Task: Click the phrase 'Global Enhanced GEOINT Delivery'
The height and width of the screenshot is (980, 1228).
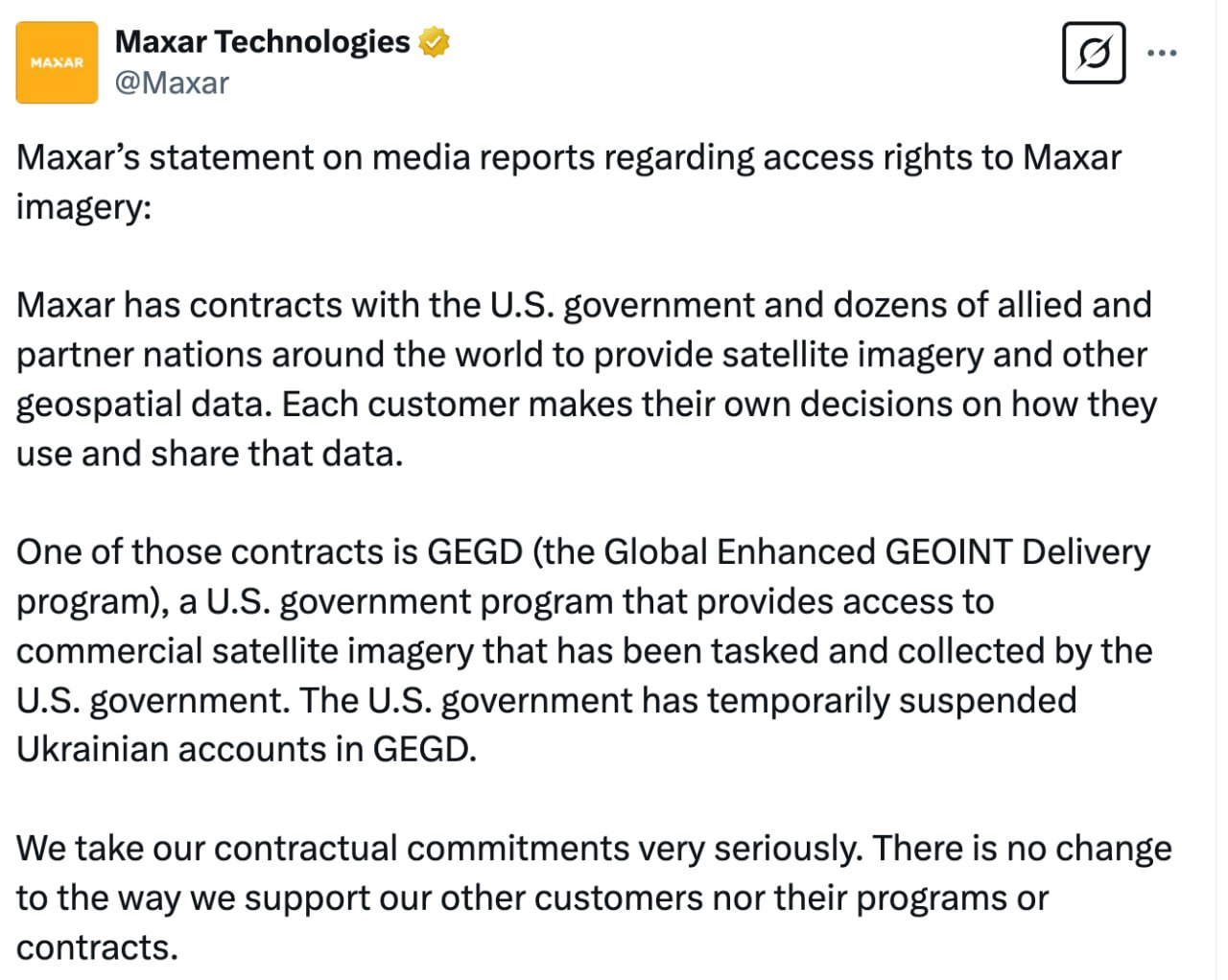Action: 877,552
